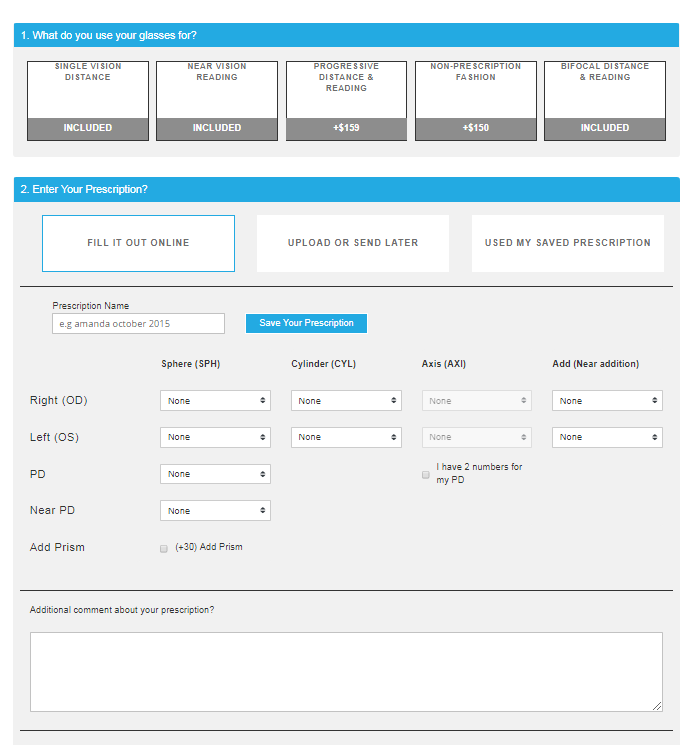Click the Prescription Name input field

point(138,324)
